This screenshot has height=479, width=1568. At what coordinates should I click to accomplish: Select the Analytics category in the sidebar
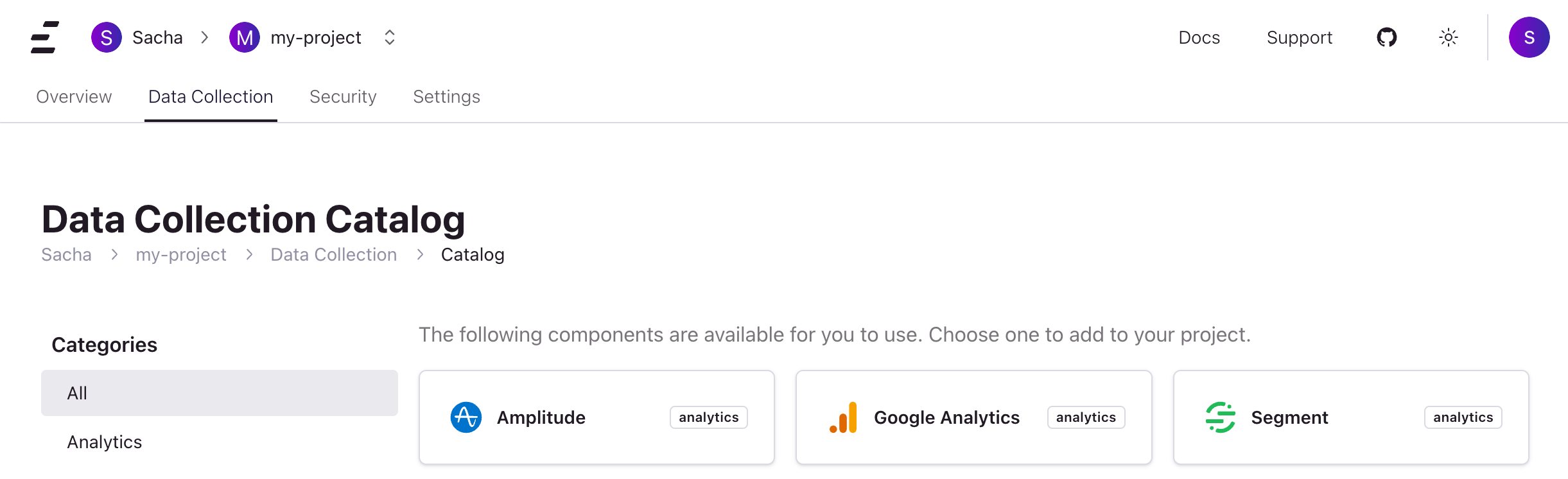105,442
